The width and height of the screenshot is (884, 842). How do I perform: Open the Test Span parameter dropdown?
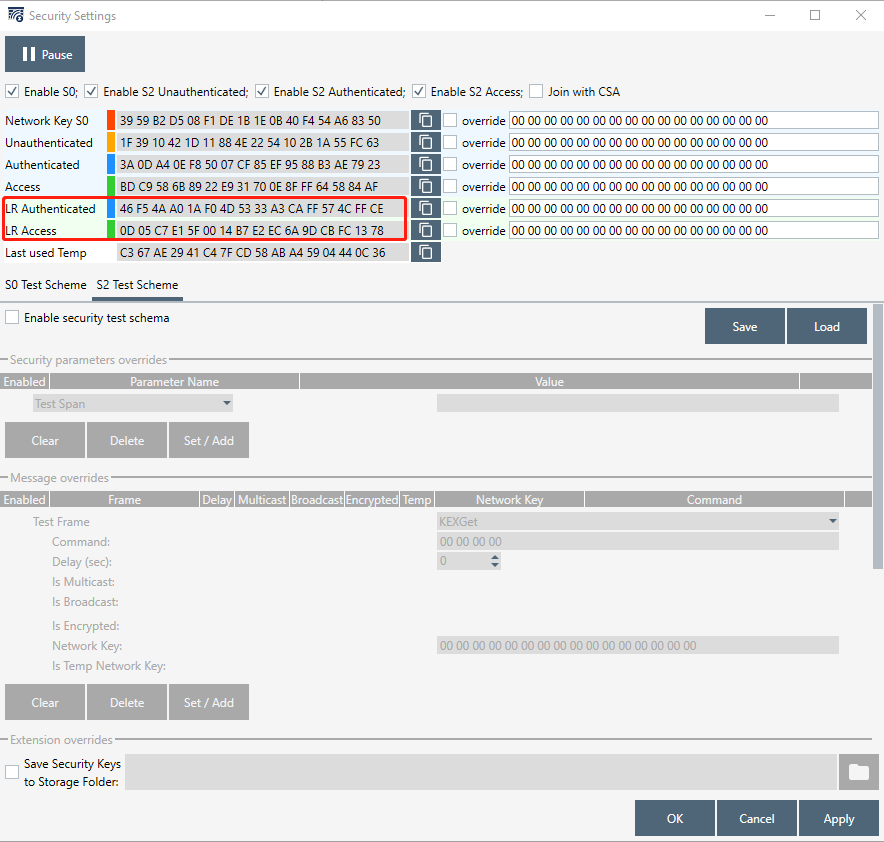[x=227, y=403]
